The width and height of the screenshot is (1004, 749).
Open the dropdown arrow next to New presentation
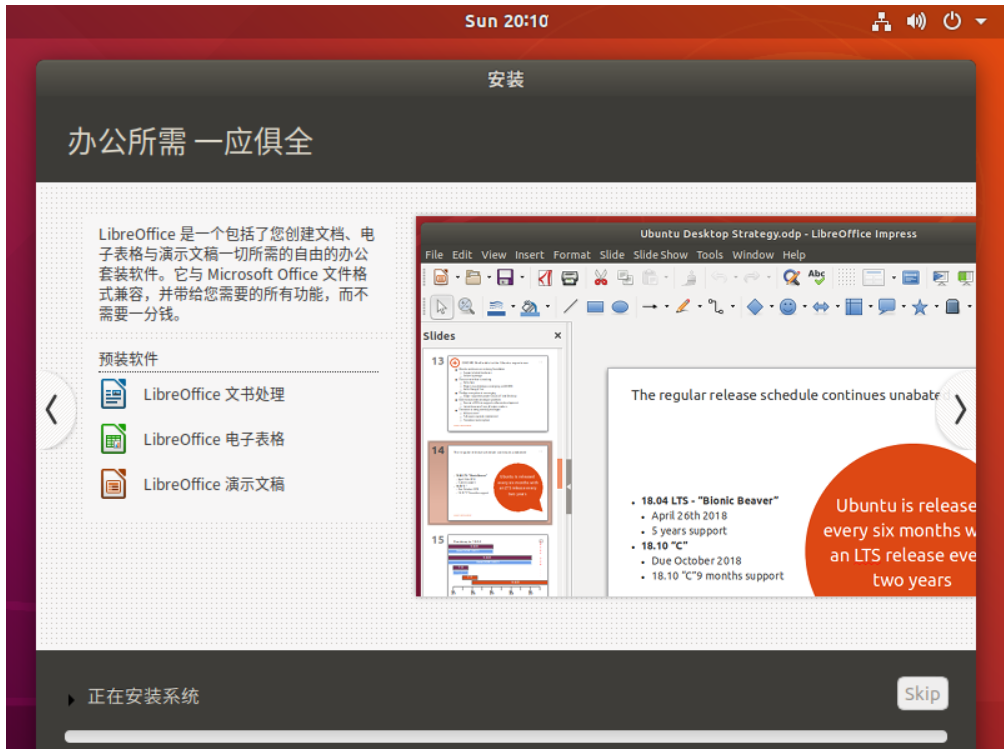tap(457, 278)
